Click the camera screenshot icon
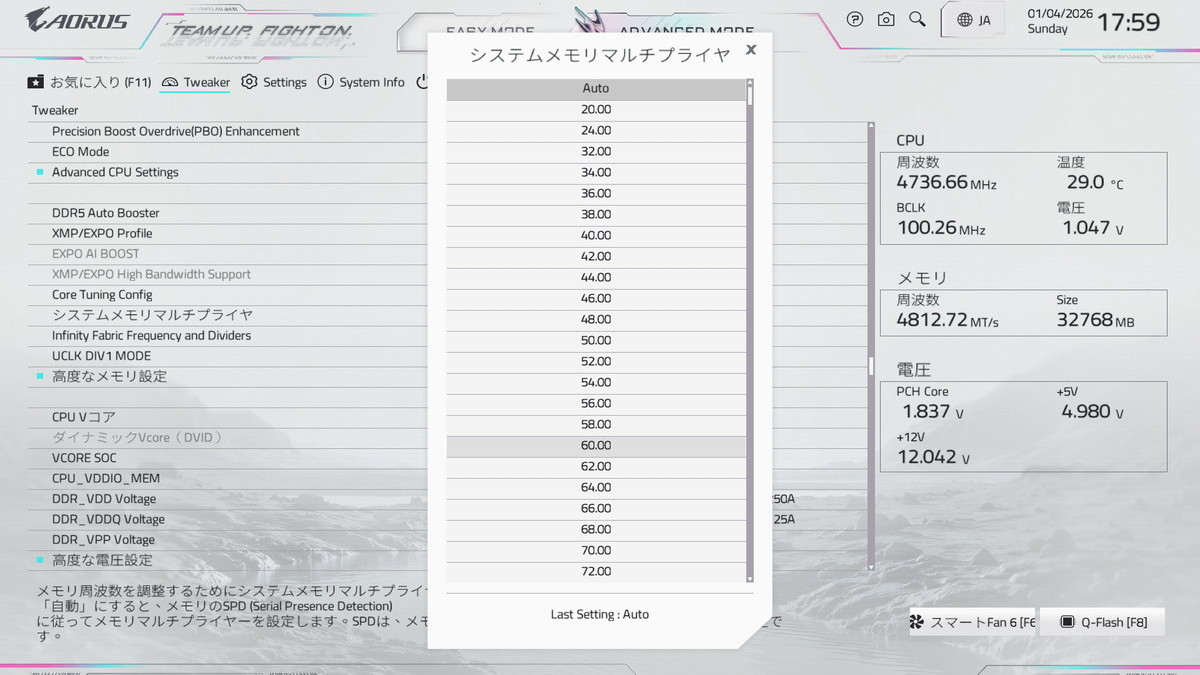 point(886,19)
